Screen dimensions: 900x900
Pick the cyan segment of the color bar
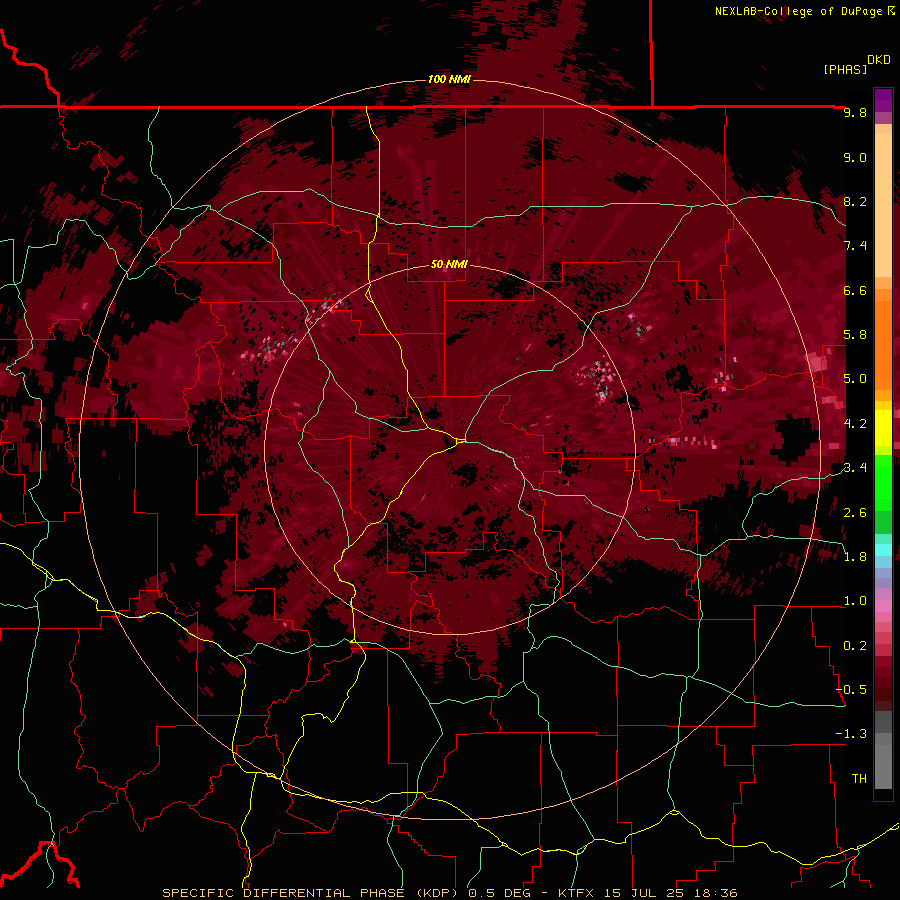point(883,550)
